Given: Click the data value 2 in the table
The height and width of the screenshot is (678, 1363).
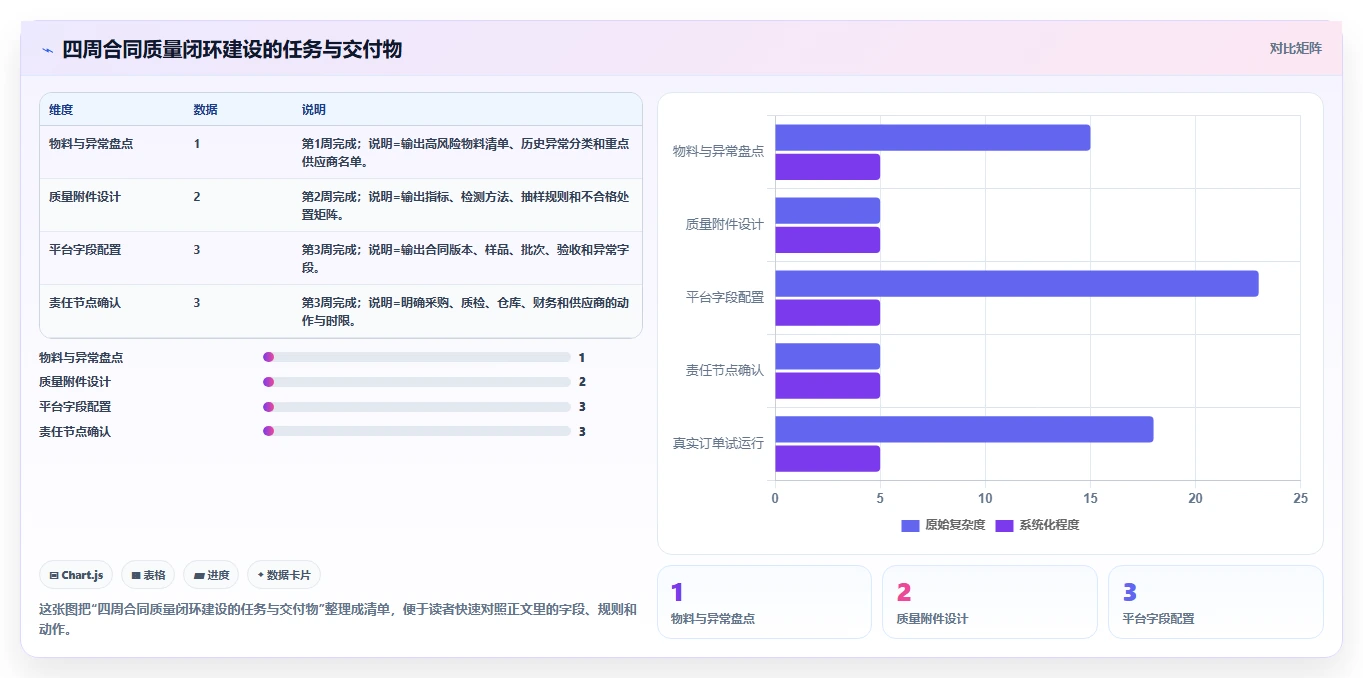Looking at the screenshot, I should [x=197, y=197].
